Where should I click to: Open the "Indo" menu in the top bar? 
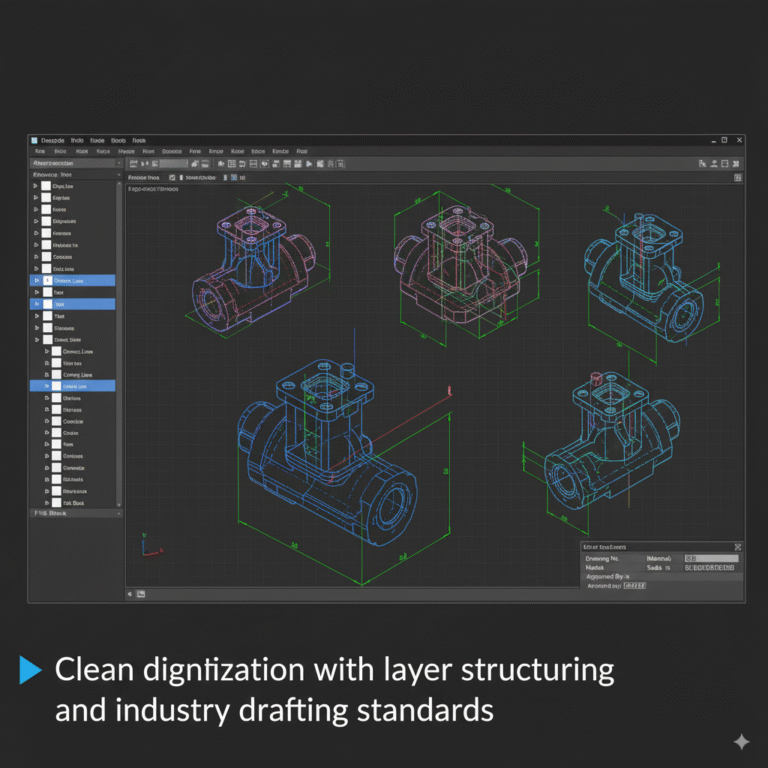[x=75, y=141]
